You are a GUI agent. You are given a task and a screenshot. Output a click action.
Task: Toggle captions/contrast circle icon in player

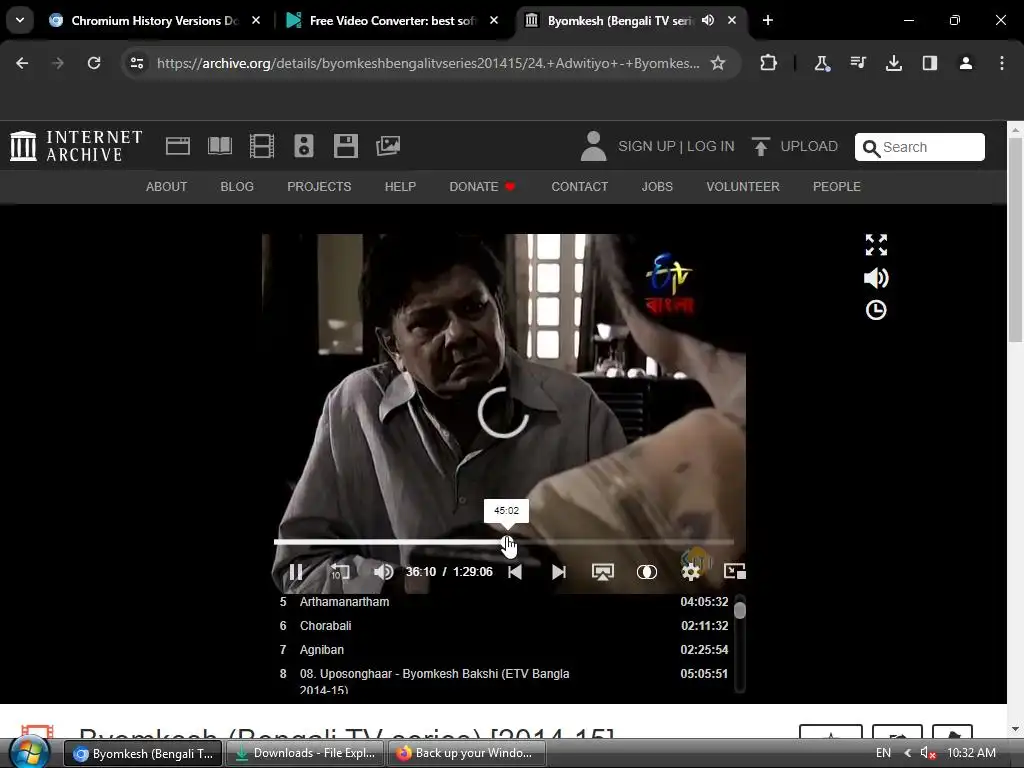(x=647, y=572)
